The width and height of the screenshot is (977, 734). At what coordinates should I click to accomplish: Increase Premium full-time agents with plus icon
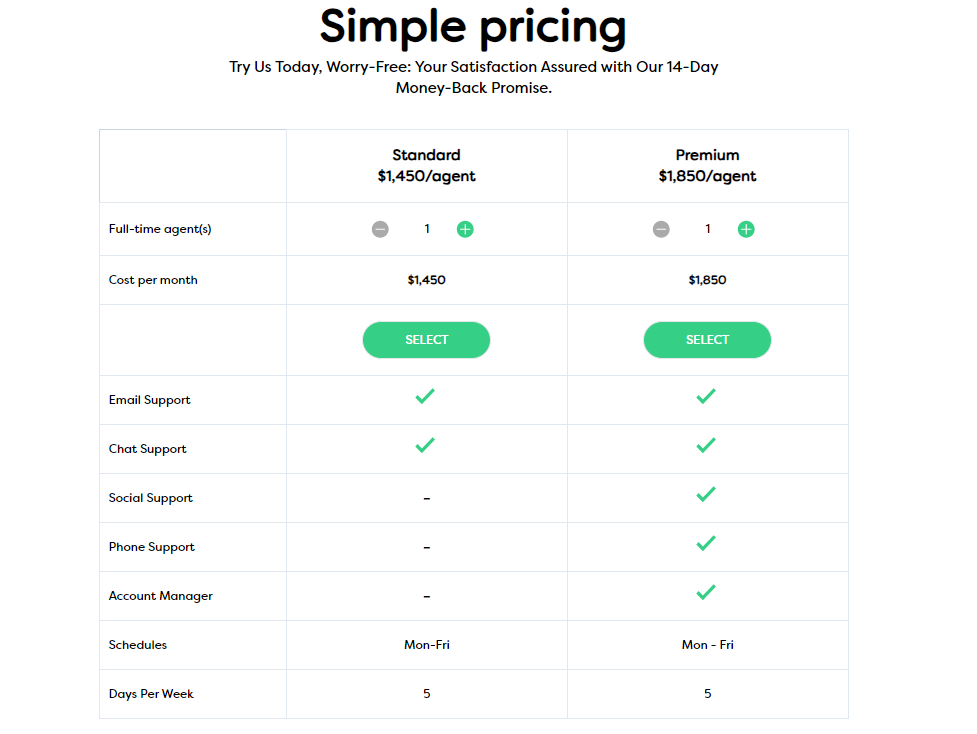click(746, 228)
